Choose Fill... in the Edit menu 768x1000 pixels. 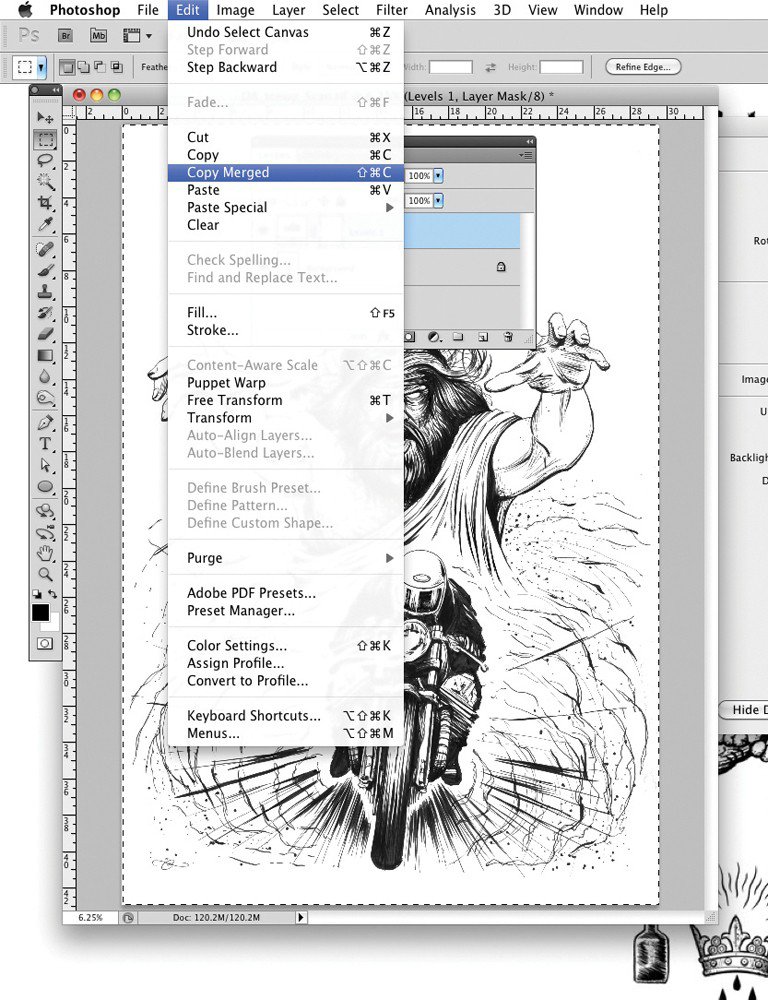(286, 312)
